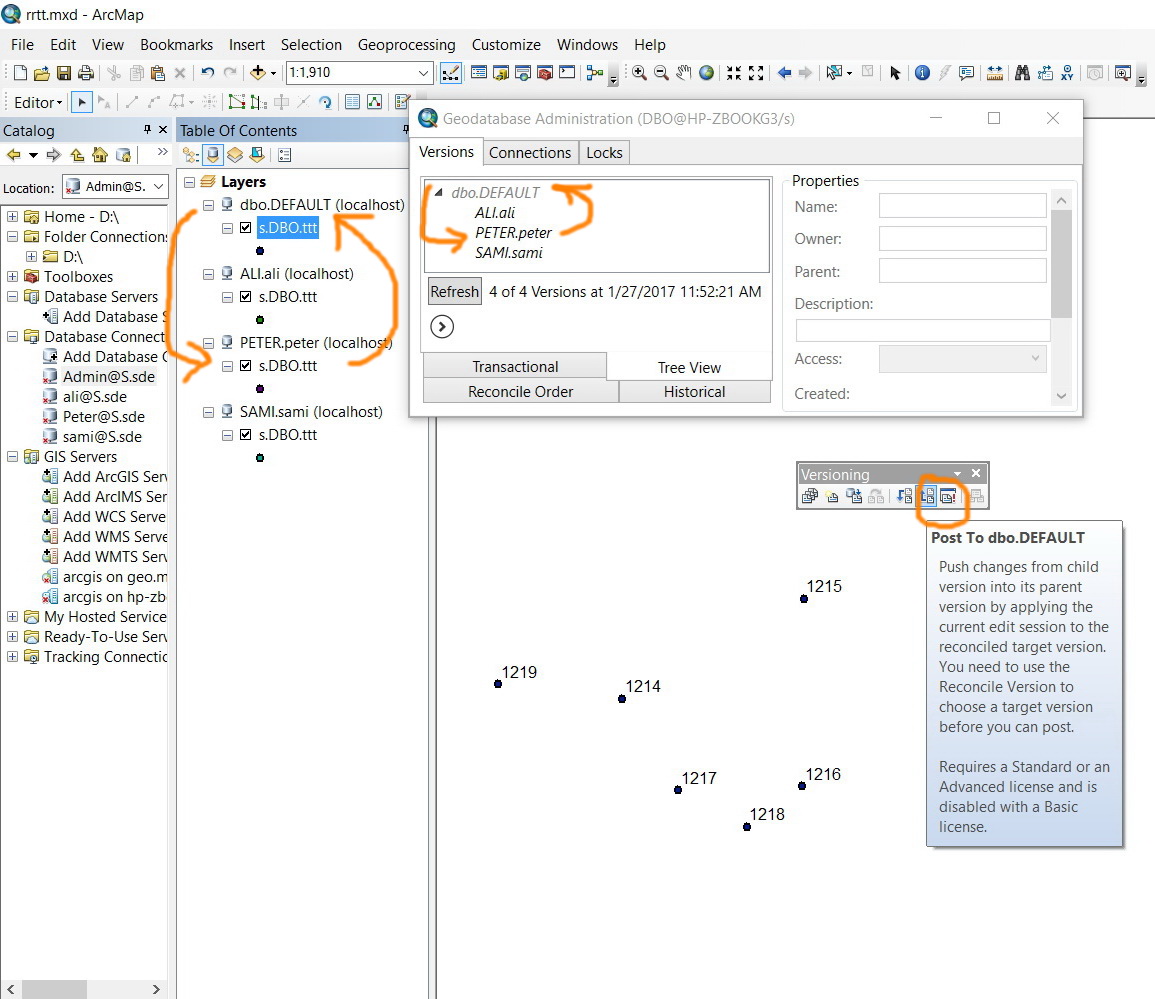Collapse the dbo.DEFAULT data frame group
Screen dimensions: 1155x999
tap(209, 205)
